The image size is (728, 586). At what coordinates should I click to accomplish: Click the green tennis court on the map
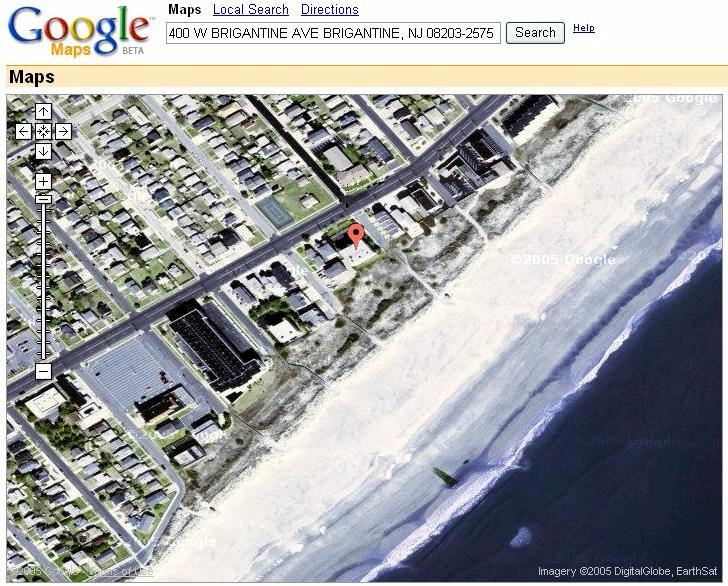pyautogui.click(x=275, y=212)
